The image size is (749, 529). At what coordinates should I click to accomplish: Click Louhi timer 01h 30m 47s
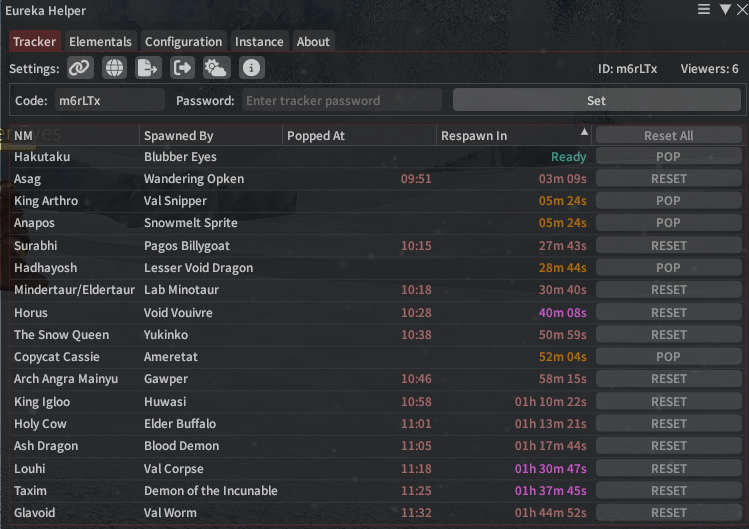point(550,468)
